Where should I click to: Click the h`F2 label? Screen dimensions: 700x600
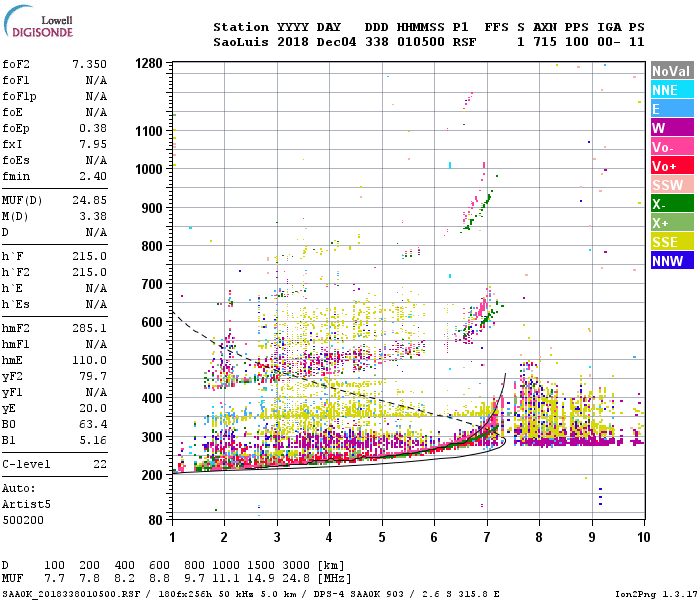pyautogui.click(x=16, y=273)
